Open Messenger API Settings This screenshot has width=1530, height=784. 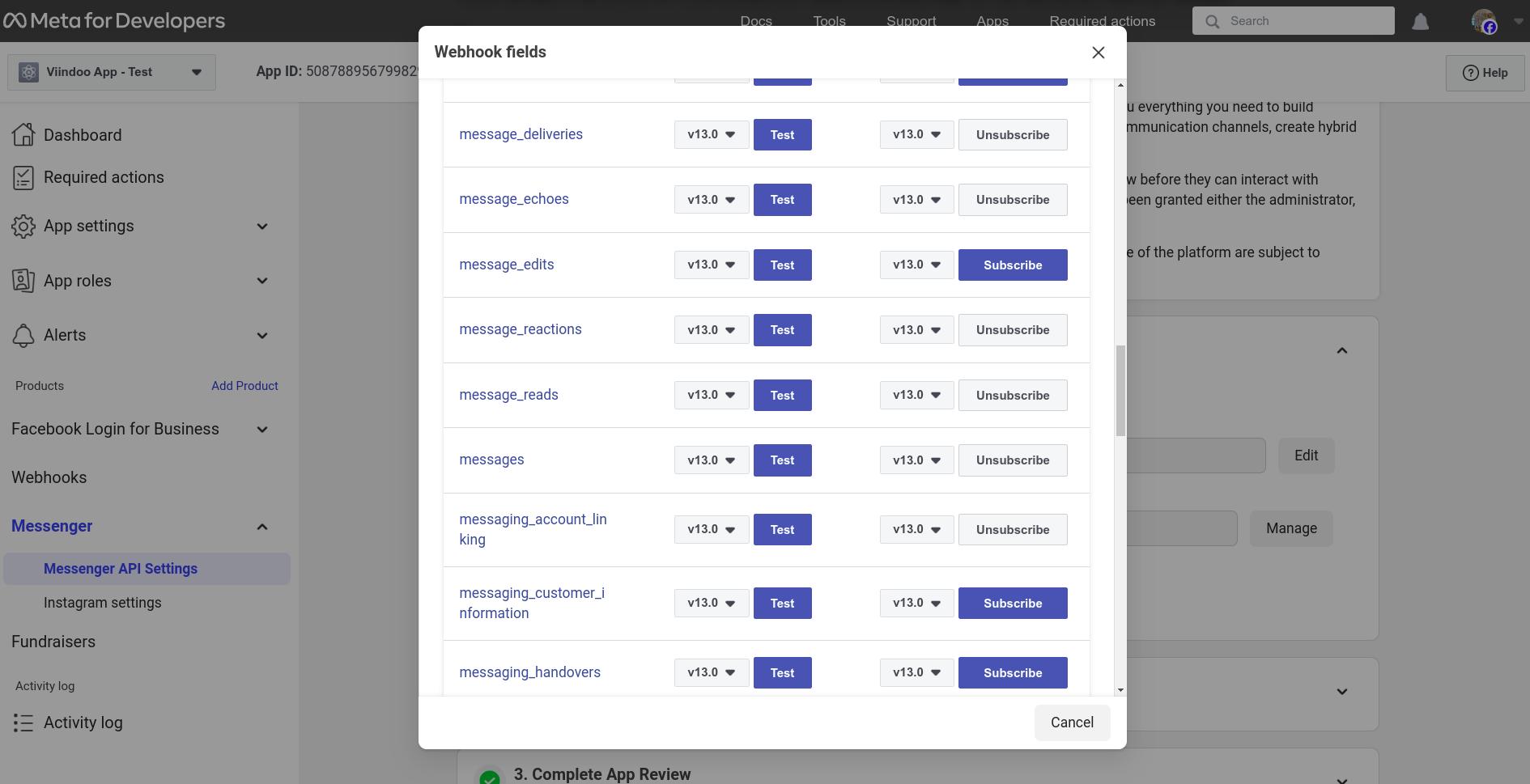click(x=147, y=569)
